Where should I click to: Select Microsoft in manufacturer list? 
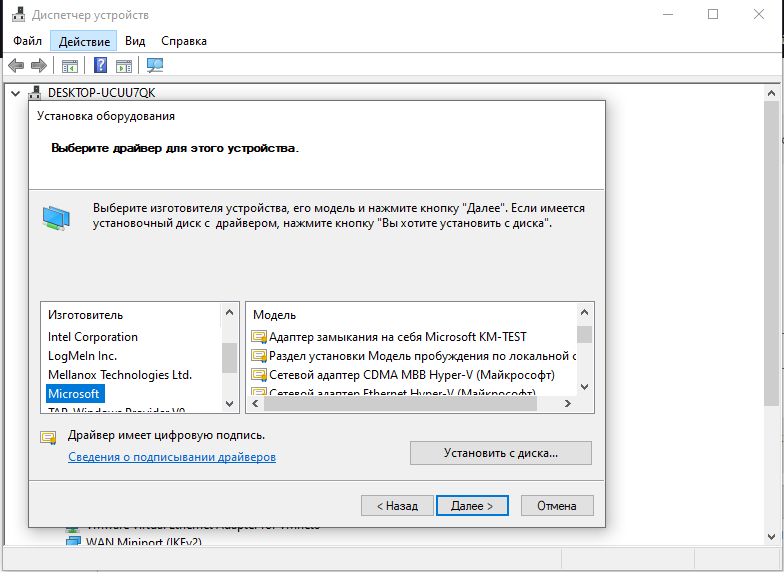point(75,394)
